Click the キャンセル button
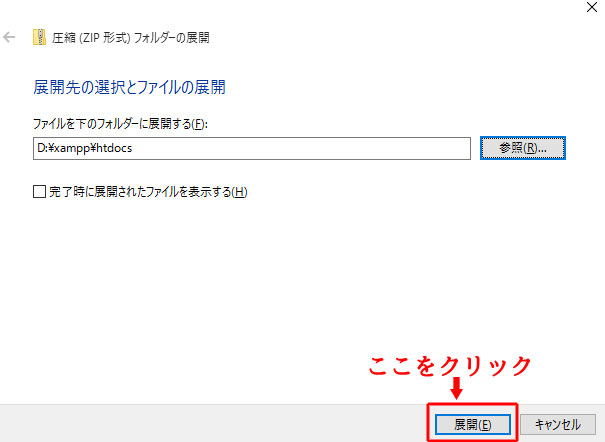This screenshot has width=605, height=442. tap(558, 425)
